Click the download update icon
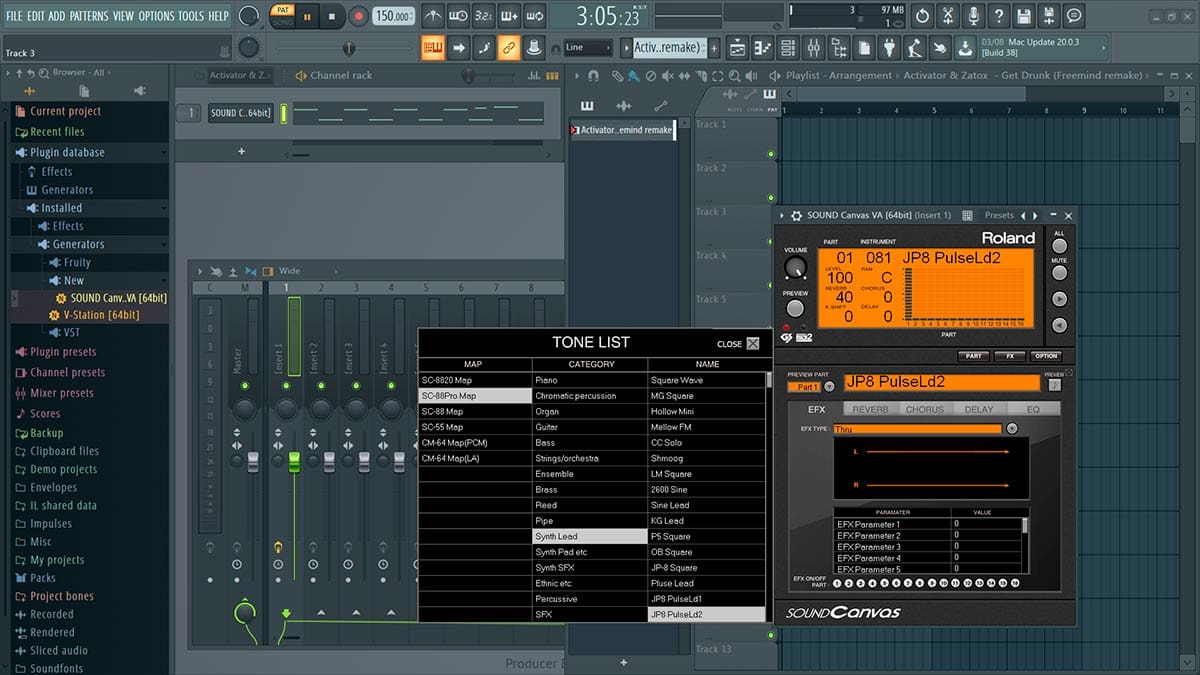The height and width of the screenshot is (675, 1200). [965, 47]
